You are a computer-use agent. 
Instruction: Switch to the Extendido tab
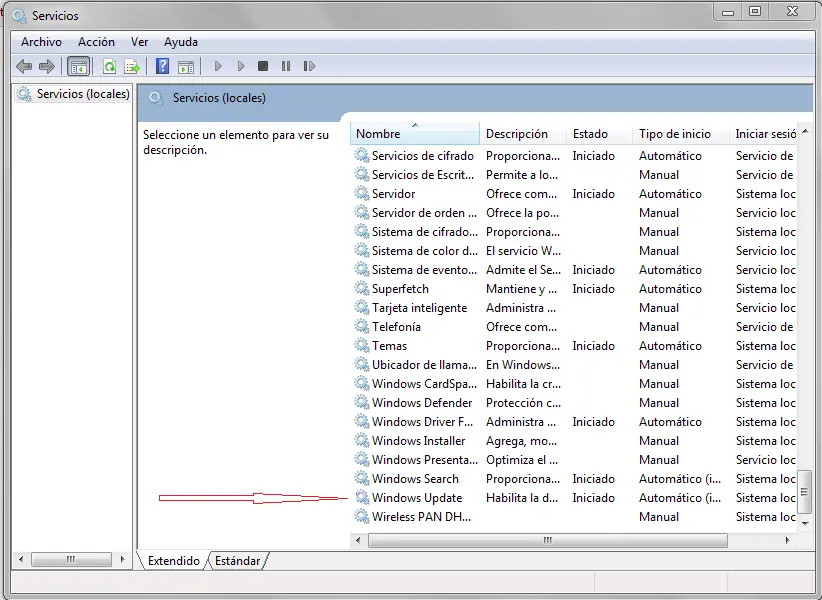pyautogui.click(x=174, y=561)
